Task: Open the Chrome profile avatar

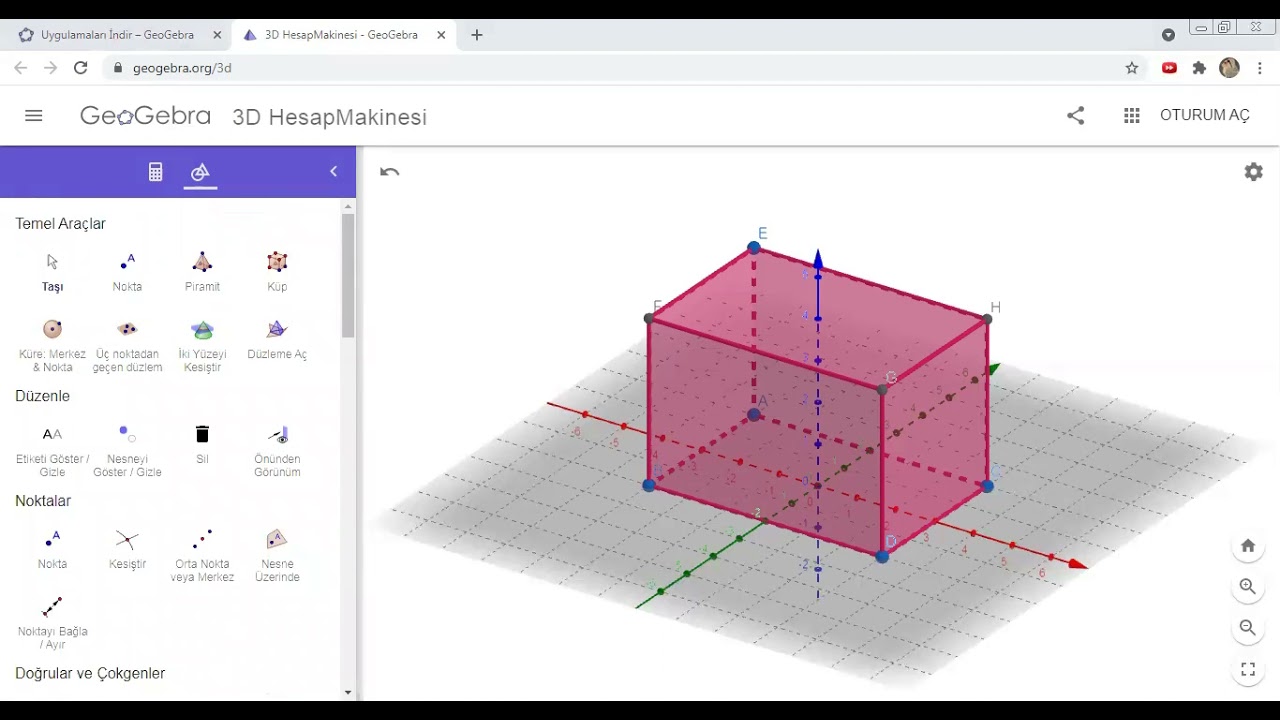Action: click(x=1230, y=68)
